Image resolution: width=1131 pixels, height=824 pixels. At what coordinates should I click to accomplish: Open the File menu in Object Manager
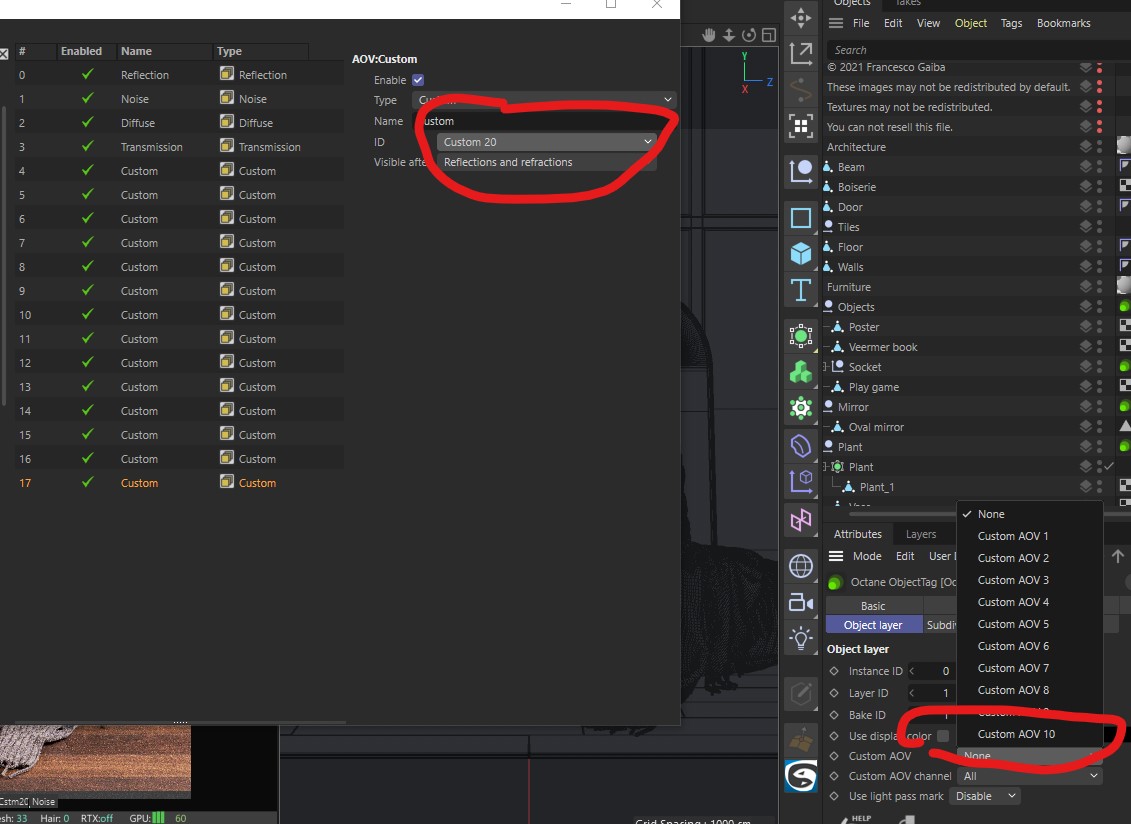[861, 23]
